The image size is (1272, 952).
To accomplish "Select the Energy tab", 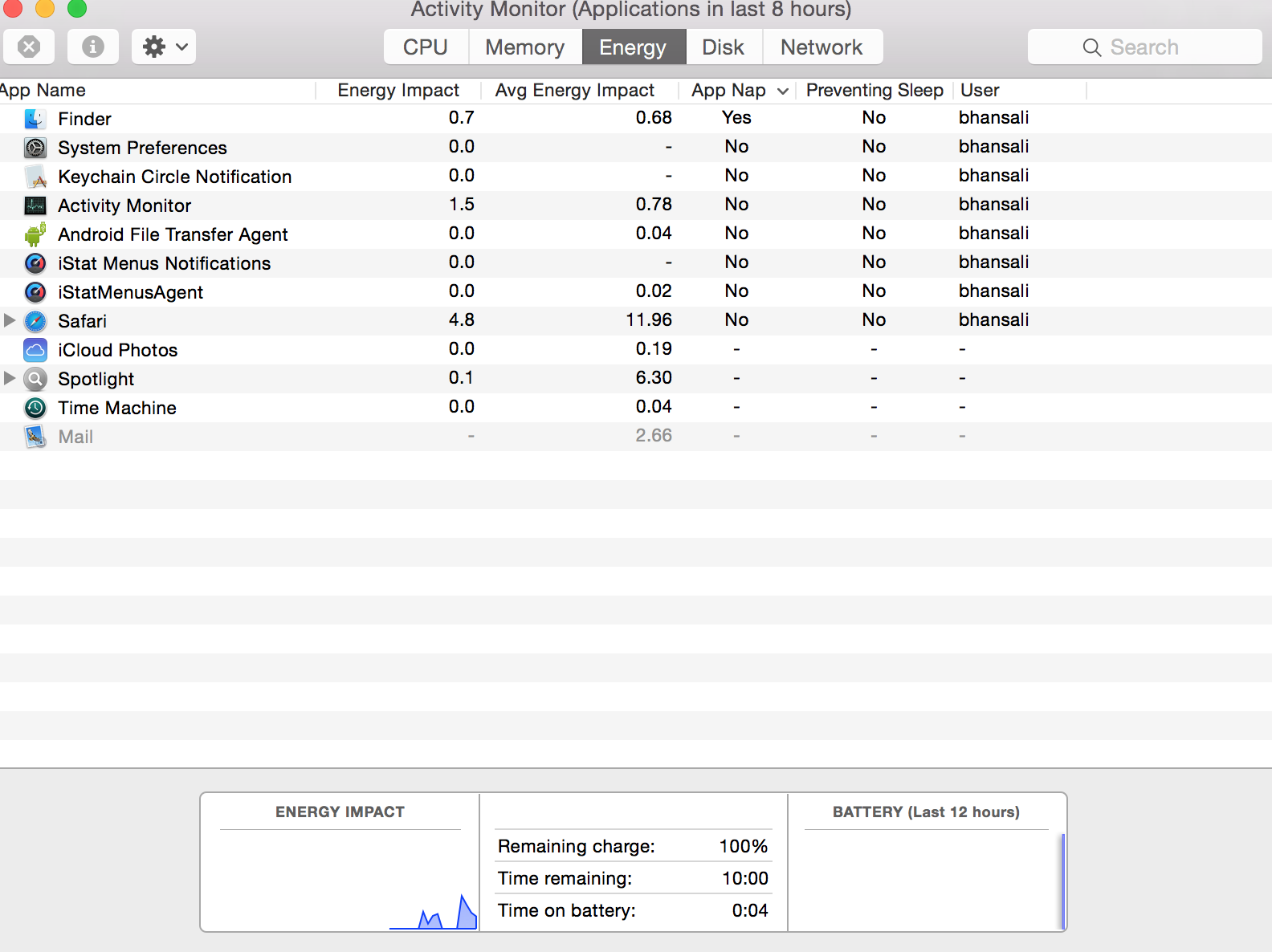I will [x=634, y=47].
